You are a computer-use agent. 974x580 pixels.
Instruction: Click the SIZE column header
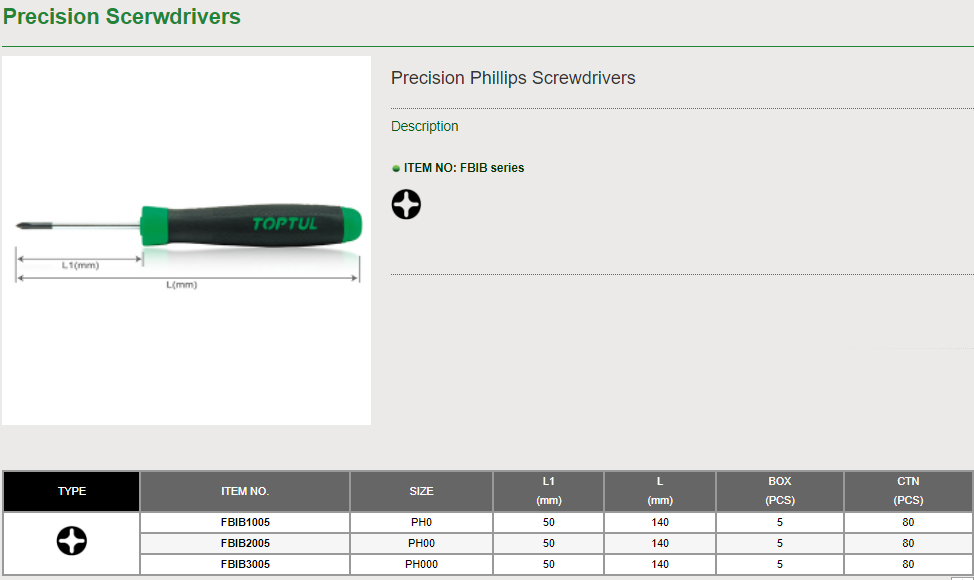421,491
